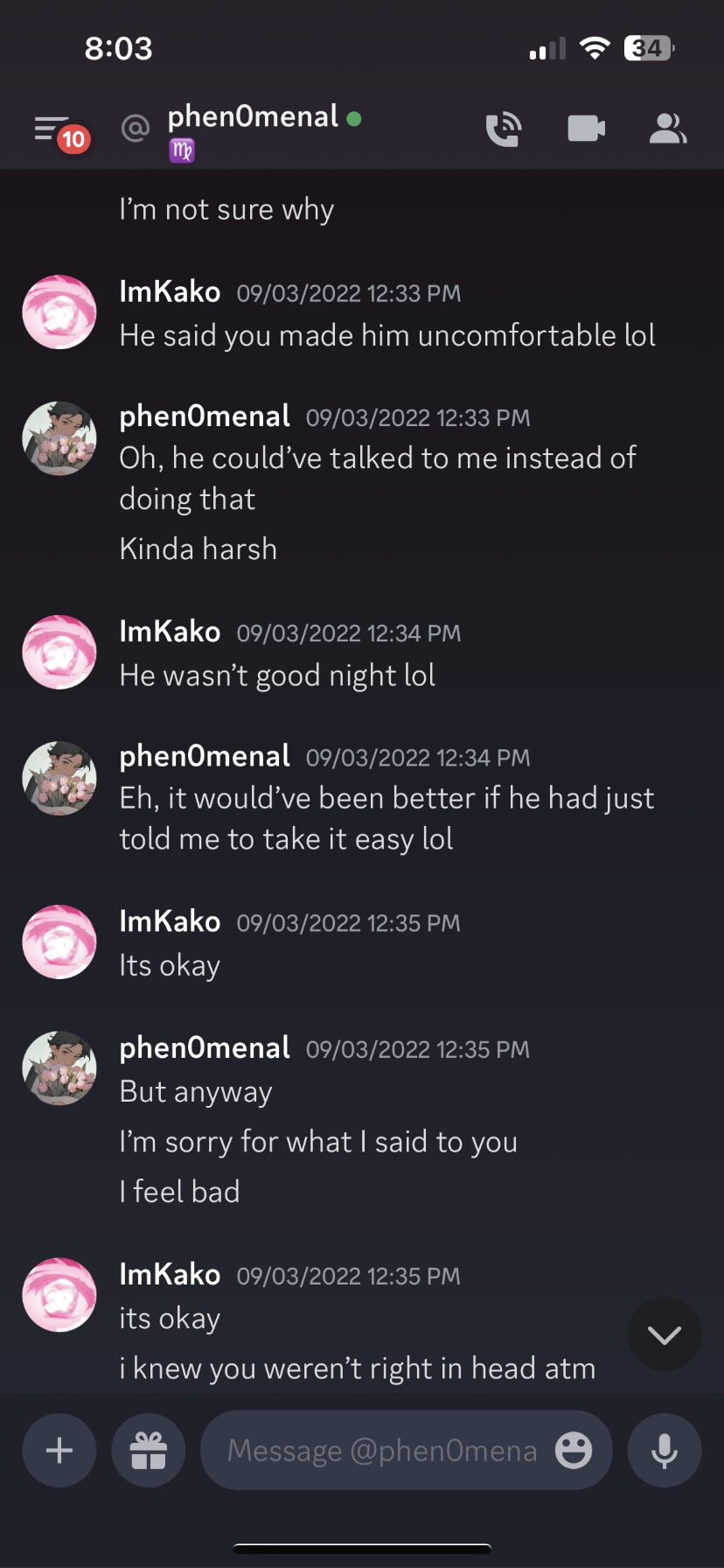Open the gift Nitro icon
This screenshot has width=724, height=1568.
pos(149,1451)
